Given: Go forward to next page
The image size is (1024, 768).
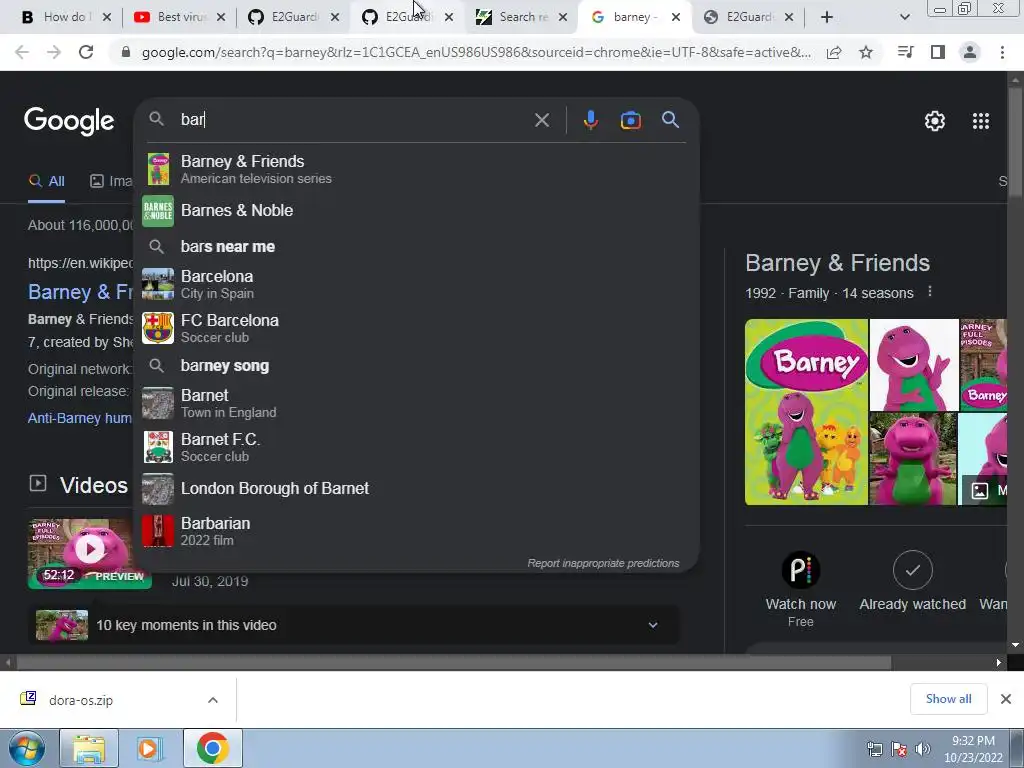Looking at the screenshot, I should pyautogui.click(x=54, y=52).
